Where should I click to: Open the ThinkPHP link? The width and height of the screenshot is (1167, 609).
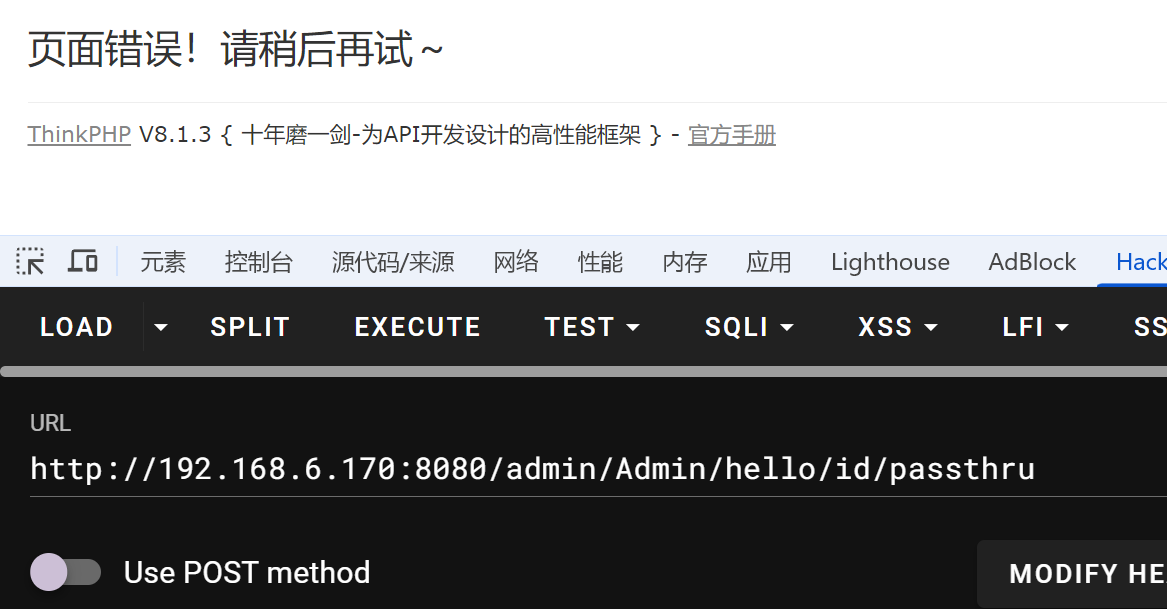(79, 135)
